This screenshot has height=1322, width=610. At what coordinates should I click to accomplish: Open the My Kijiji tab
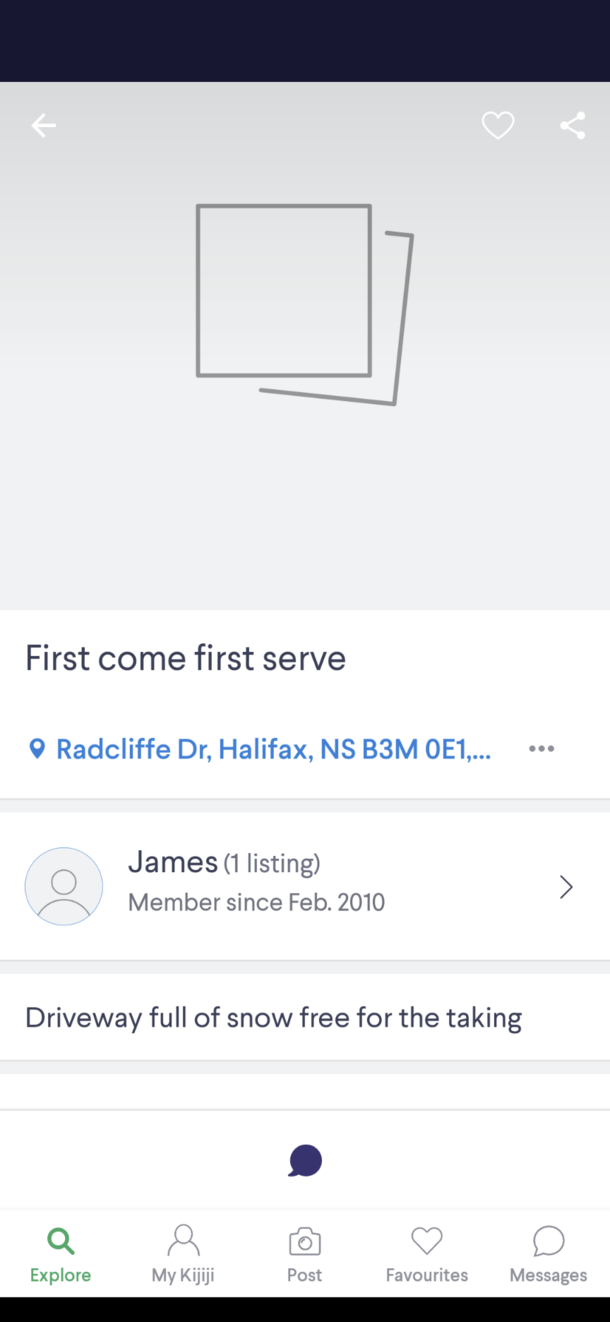point(183,1254)
